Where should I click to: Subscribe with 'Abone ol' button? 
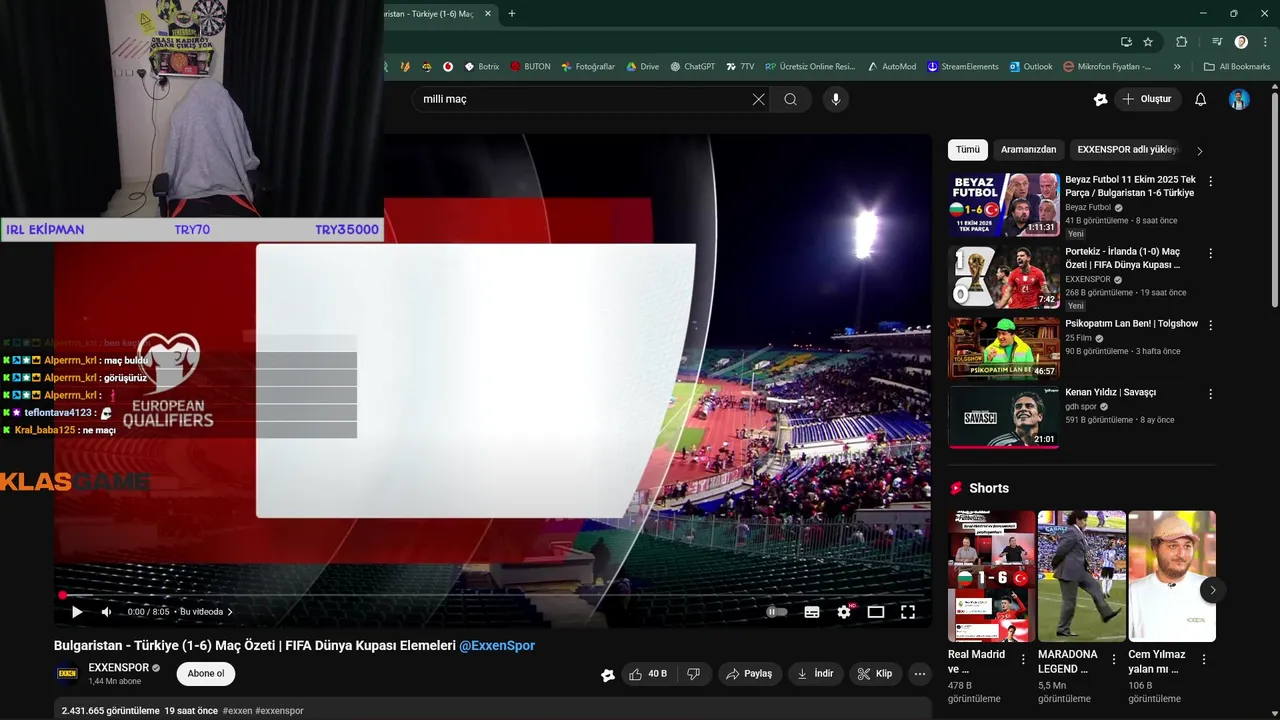pyautogui.click(x=206, y=674)
